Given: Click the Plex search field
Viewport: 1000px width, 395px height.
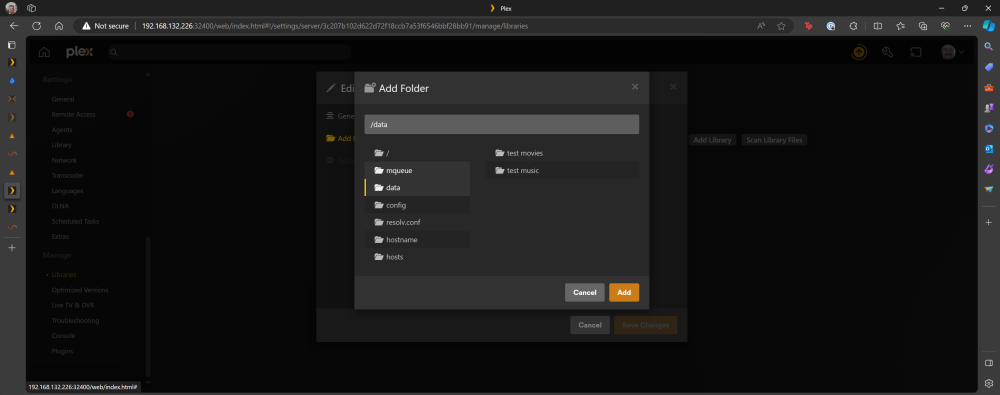Looking at the screenshot, I should tap(230, 52).
